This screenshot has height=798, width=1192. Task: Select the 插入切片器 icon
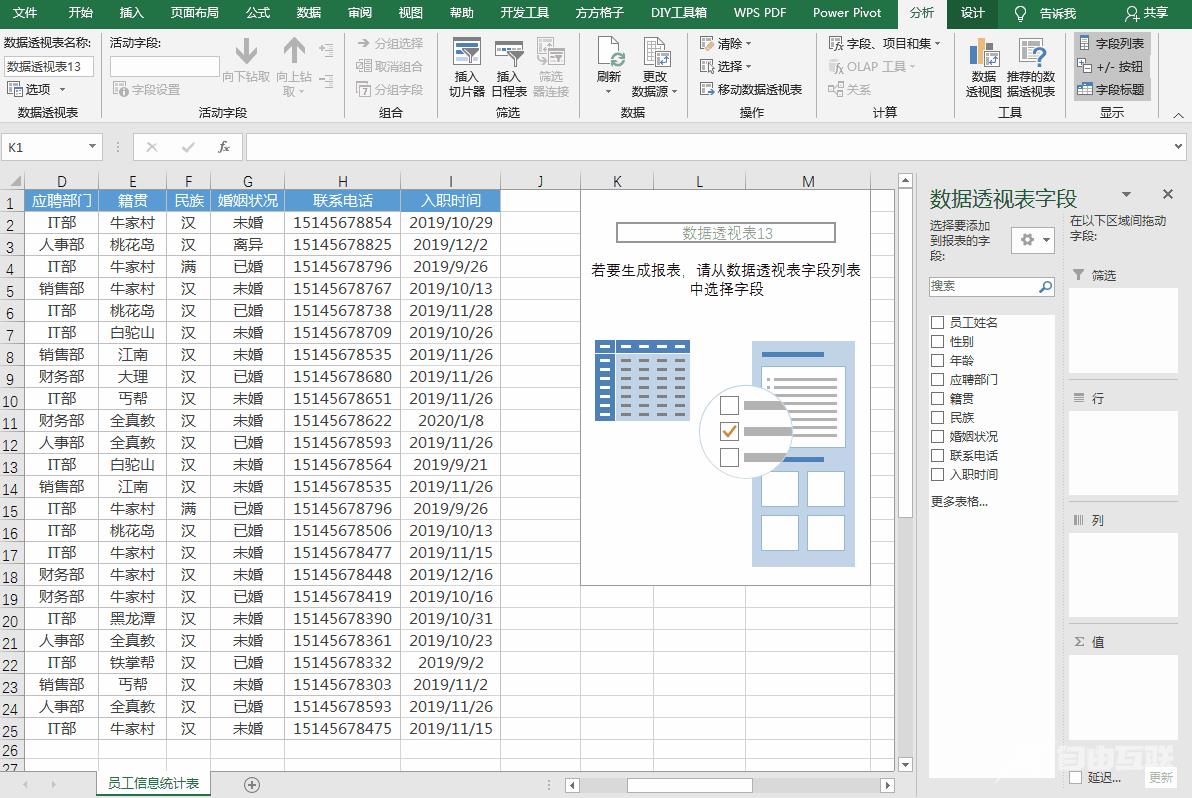[466, 65]
